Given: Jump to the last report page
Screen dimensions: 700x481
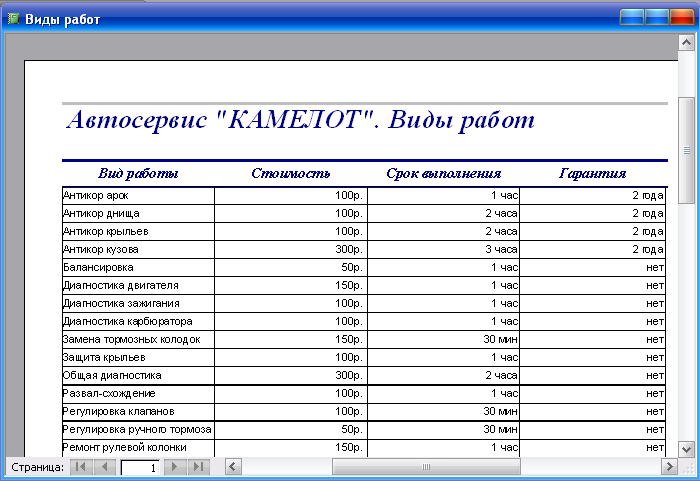Looking at the screenshot, I should (x=199, y=467).
